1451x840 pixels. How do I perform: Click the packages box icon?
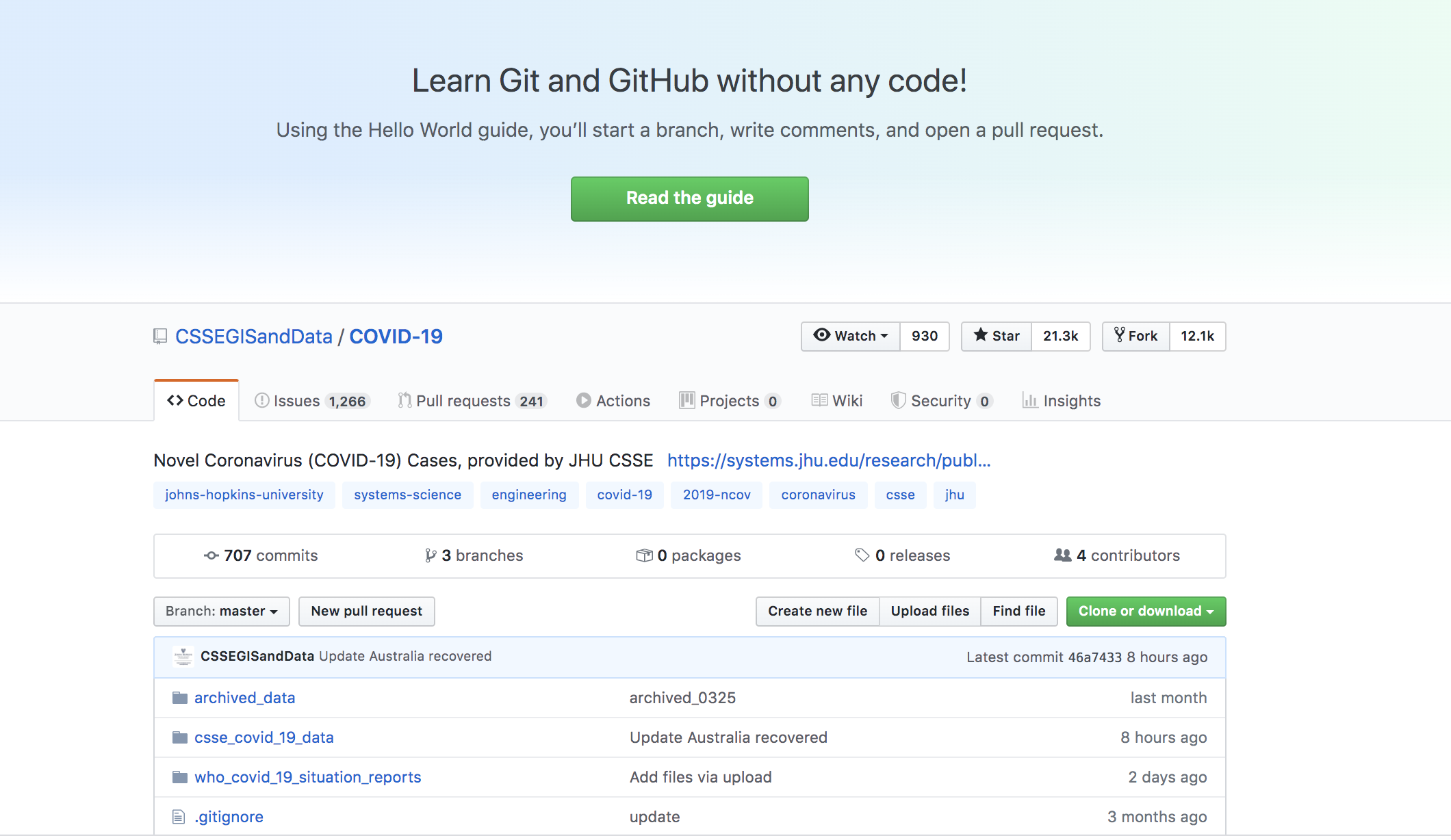(x=644, y=555)
